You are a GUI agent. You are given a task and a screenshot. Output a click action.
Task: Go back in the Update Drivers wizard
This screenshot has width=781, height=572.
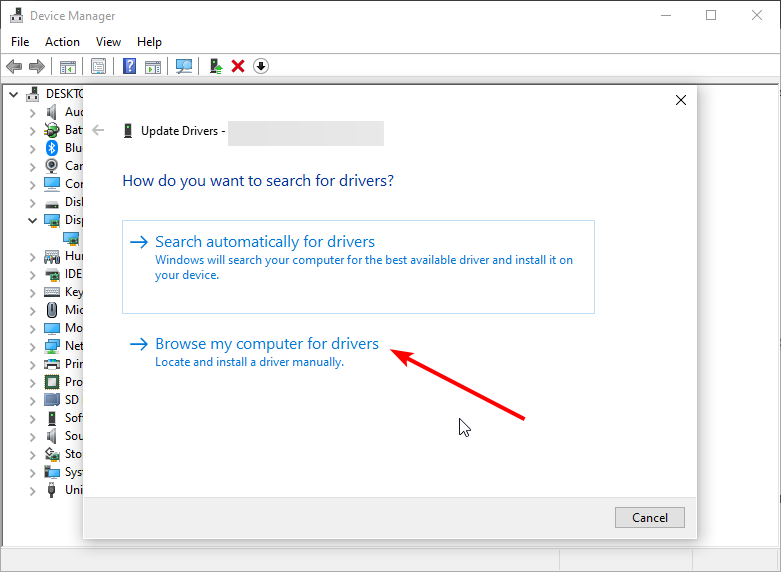click(98, 131)
